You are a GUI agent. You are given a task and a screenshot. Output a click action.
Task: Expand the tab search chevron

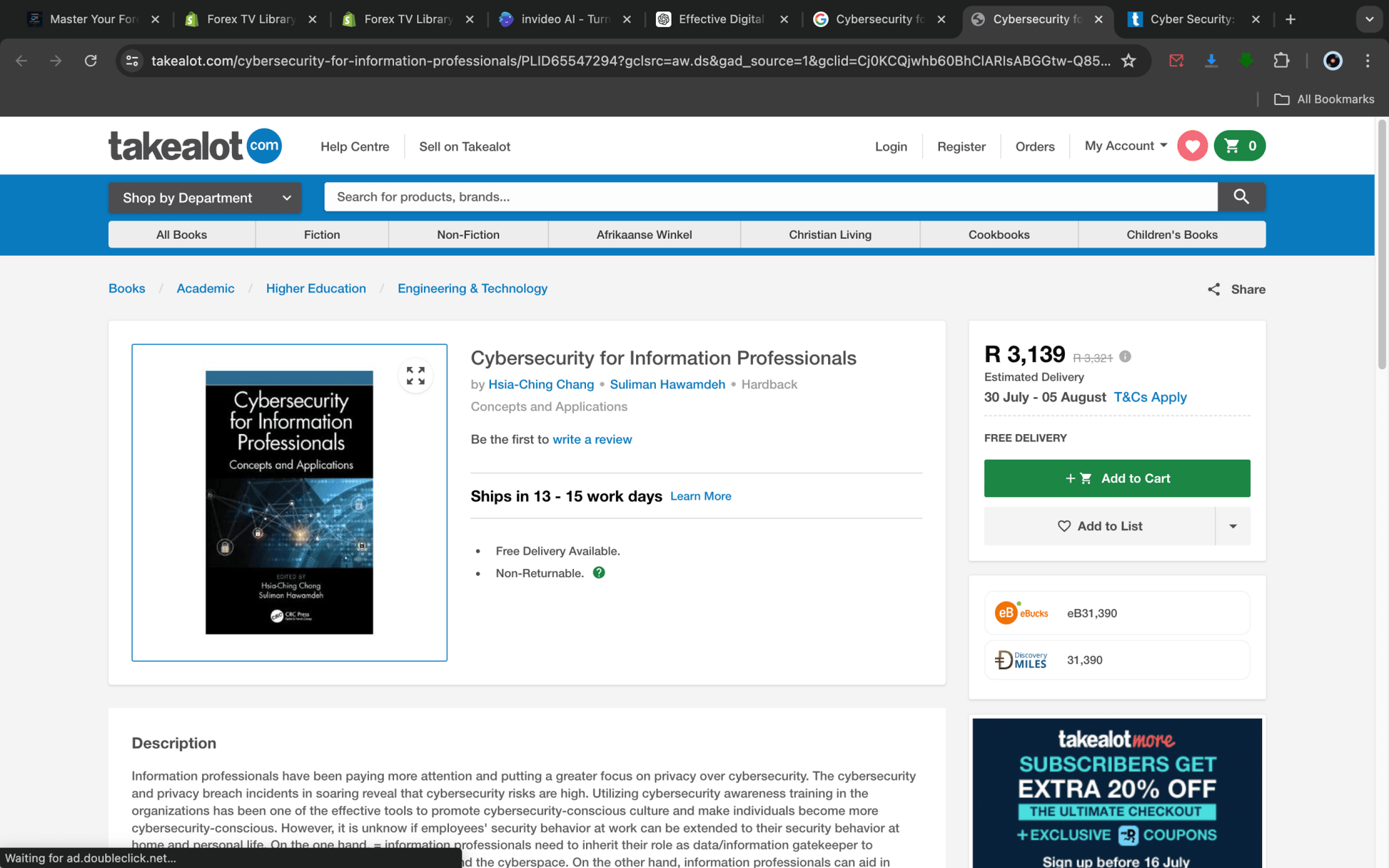point(1369,19)
